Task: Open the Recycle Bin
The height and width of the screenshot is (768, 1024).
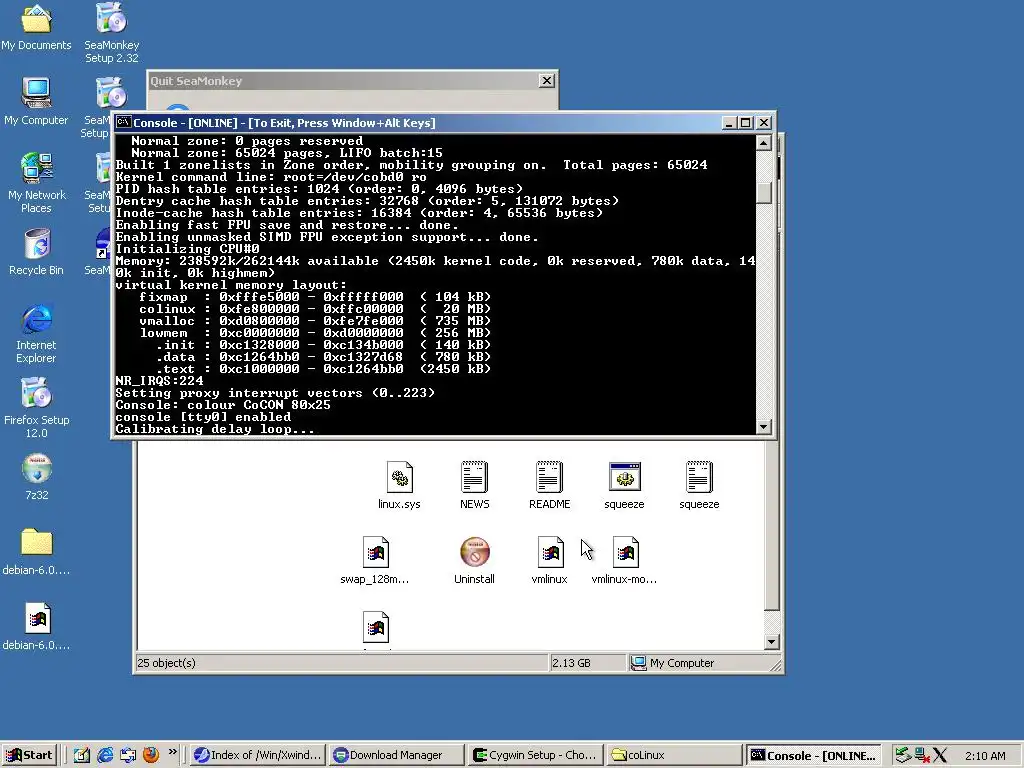Action: pos(37,251)
